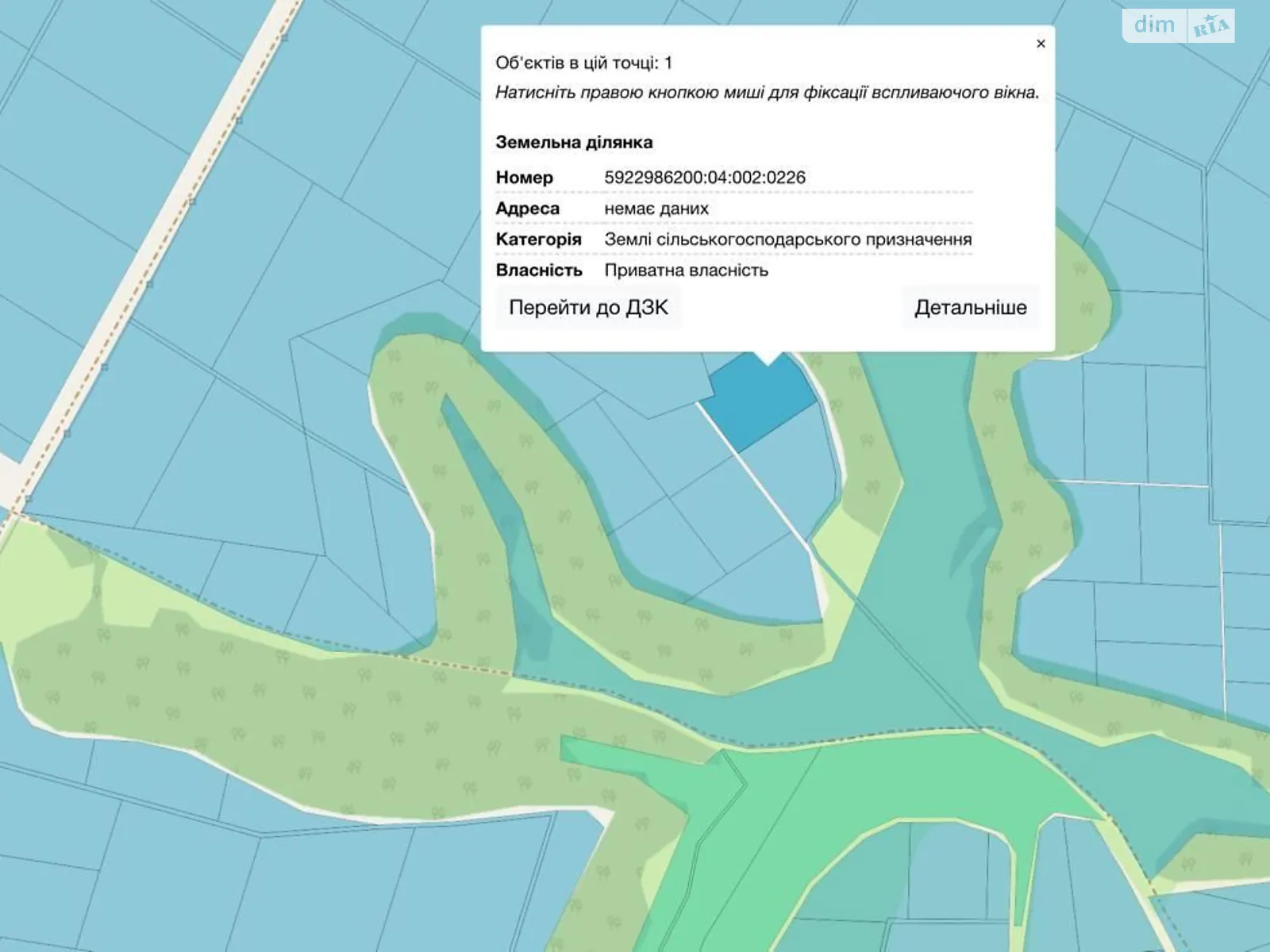1270x952 pixels.
Task: Click the RIA badge in the watermark
Action: point(1210,28)
